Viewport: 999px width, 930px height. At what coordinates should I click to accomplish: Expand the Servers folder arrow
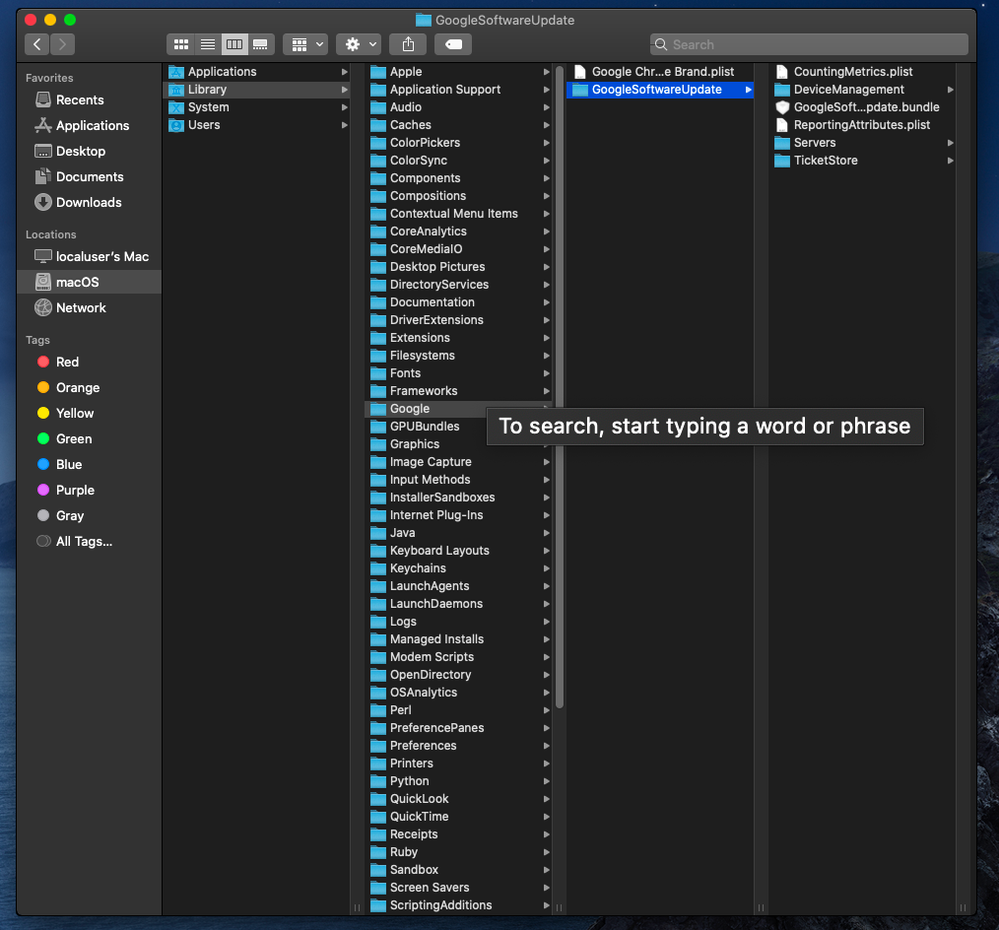pos(950,143)
